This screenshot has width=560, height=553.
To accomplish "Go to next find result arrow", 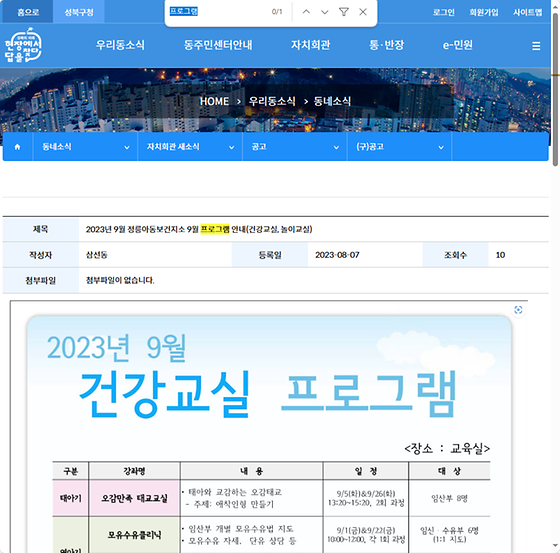I will click(x=325, y=12).
